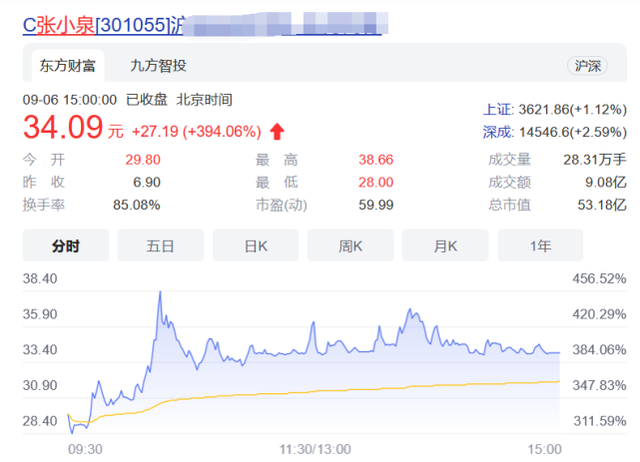Show the 周K candlestick chart
This screenshot has height=462, width=640.
pos(350,246)
